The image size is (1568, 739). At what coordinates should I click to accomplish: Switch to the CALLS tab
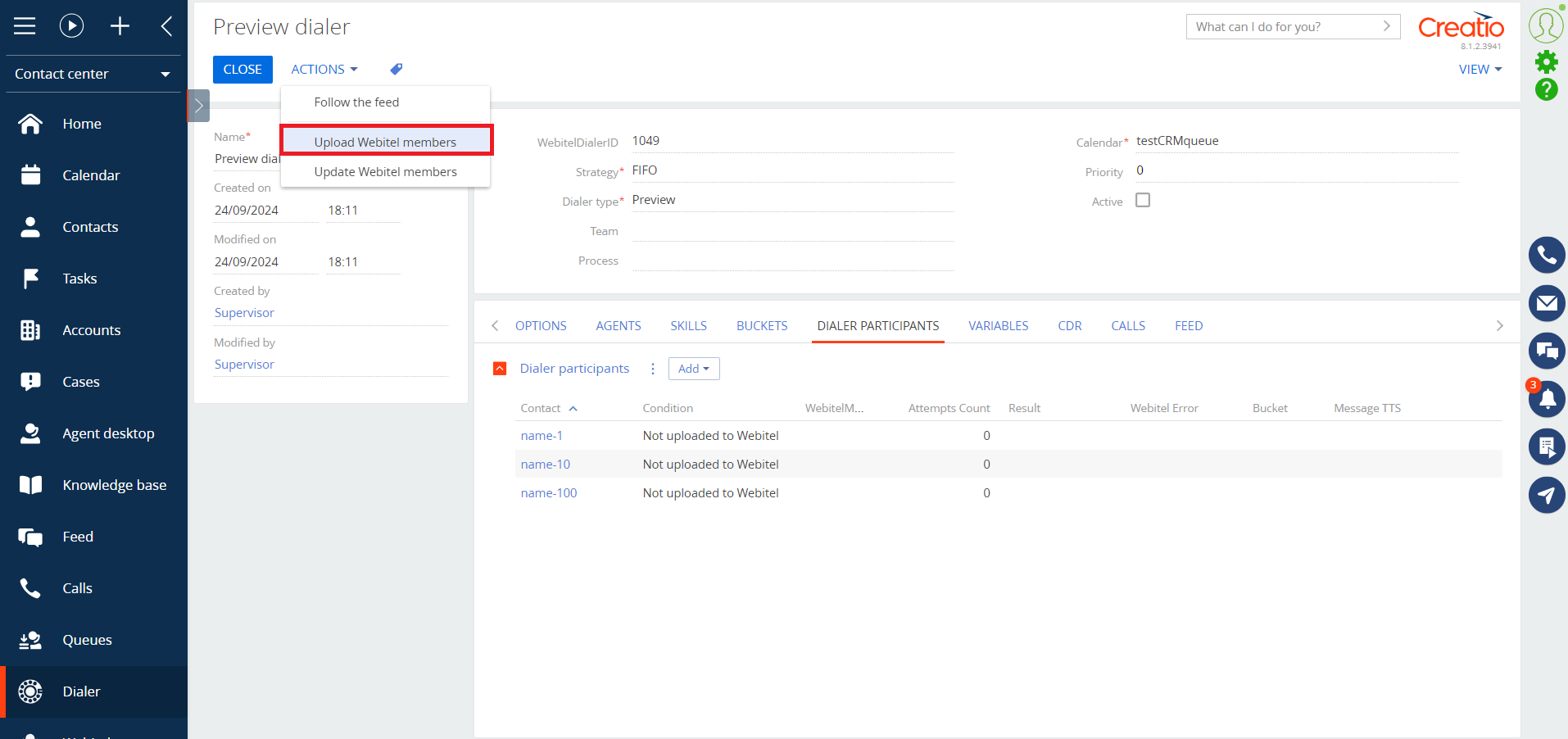tap(1128, 326)
